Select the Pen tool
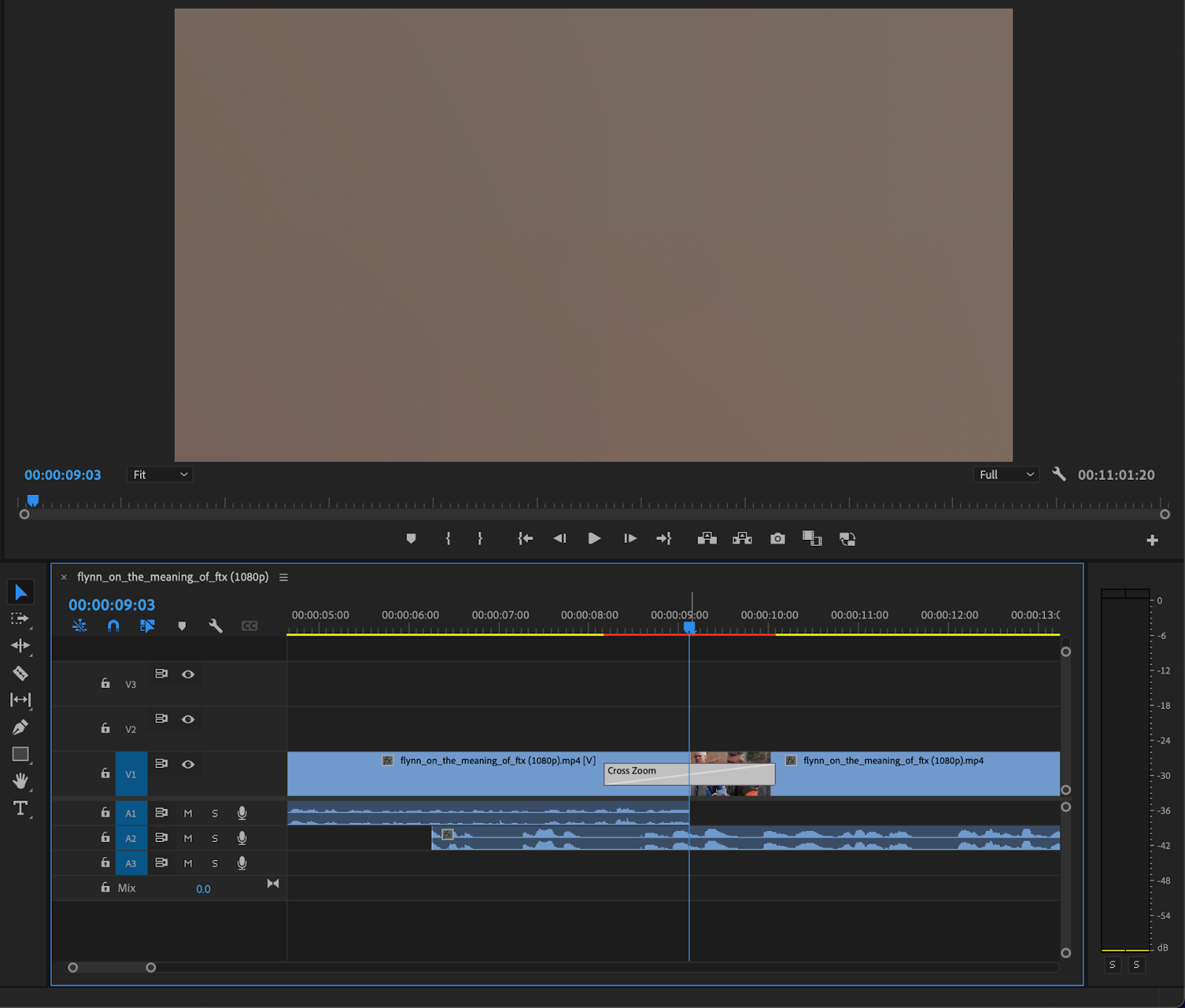The width and height of the screenshot is (1185, 1008). coord(20,727)
